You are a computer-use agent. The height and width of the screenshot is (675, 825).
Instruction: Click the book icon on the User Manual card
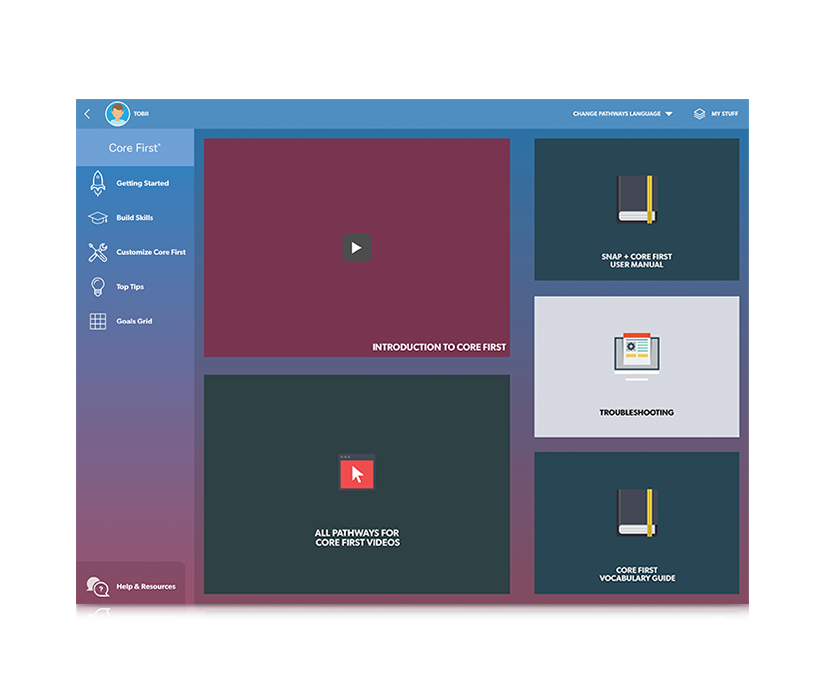[636, 198]
